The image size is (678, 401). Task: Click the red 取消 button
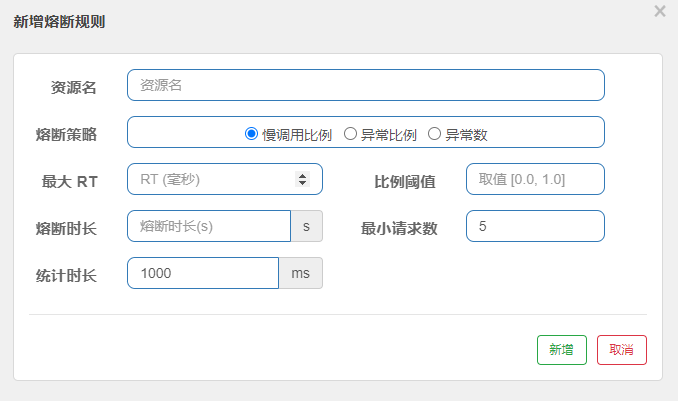coord(622,350)
